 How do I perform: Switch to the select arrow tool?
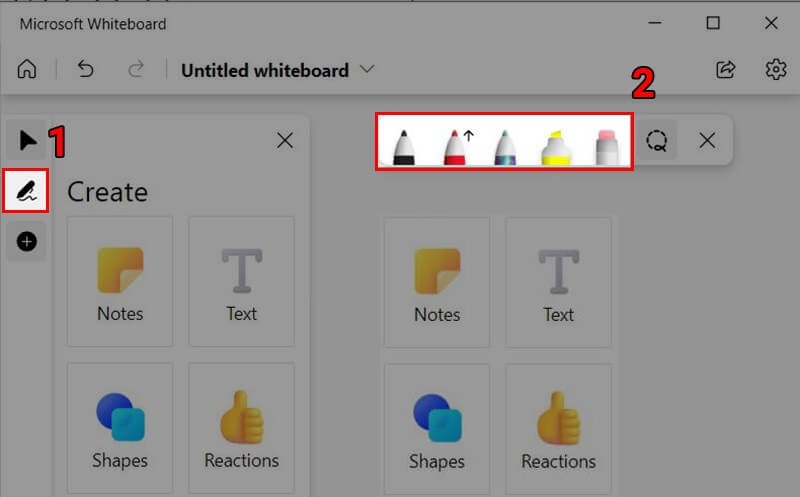[27, 141]
